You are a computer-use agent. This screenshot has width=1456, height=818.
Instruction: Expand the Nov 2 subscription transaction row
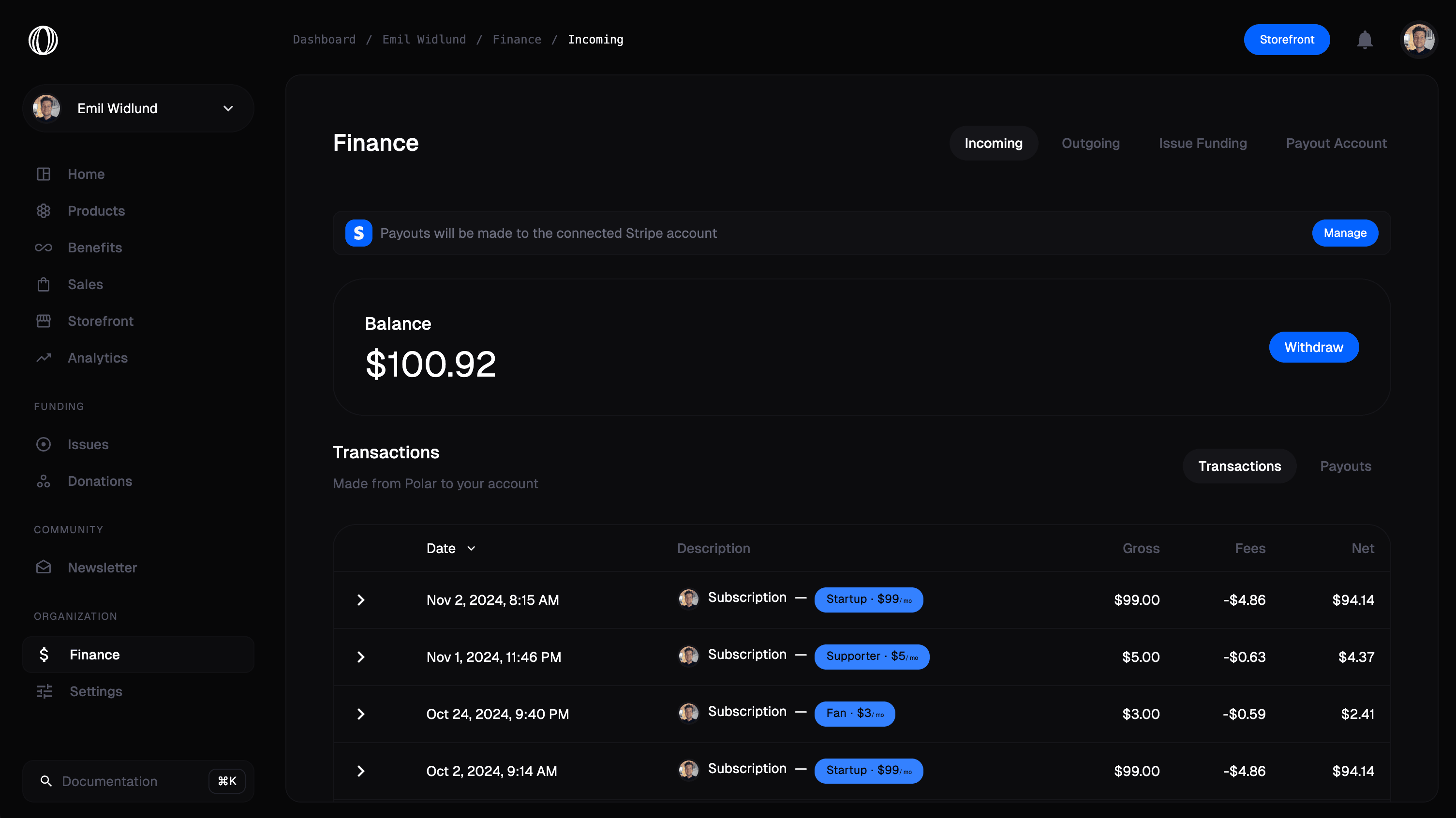(x=360, y=600)
